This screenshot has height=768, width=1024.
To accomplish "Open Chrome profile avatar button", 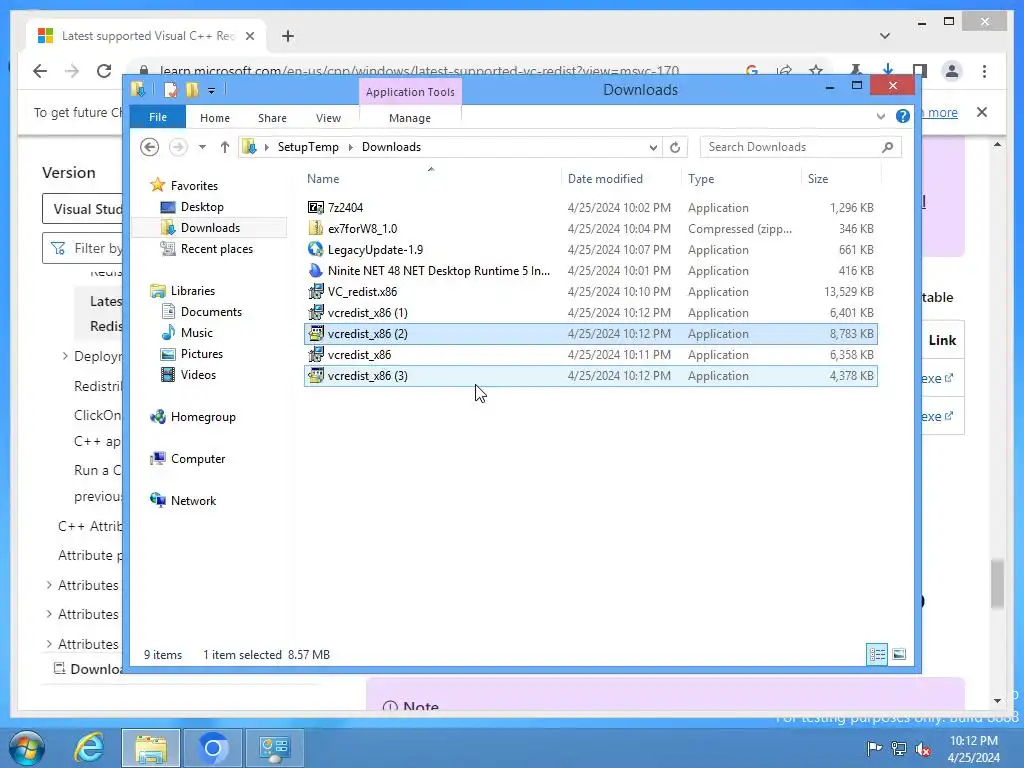I will [x=952, y=71].
